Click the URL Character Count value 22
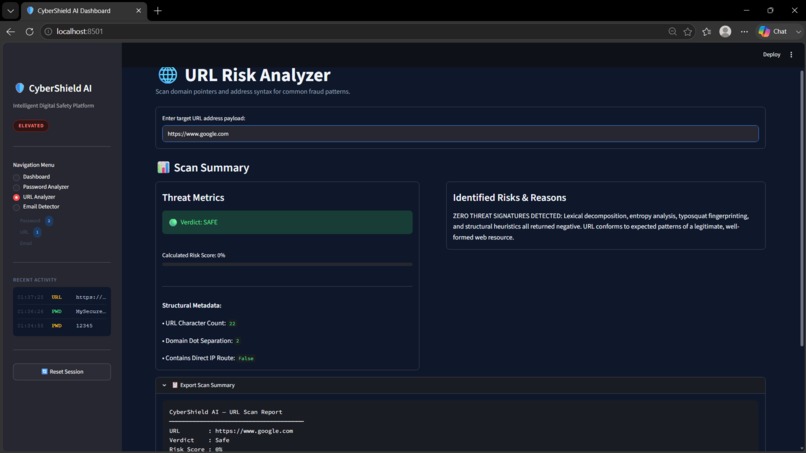 [x=232, y=323]
